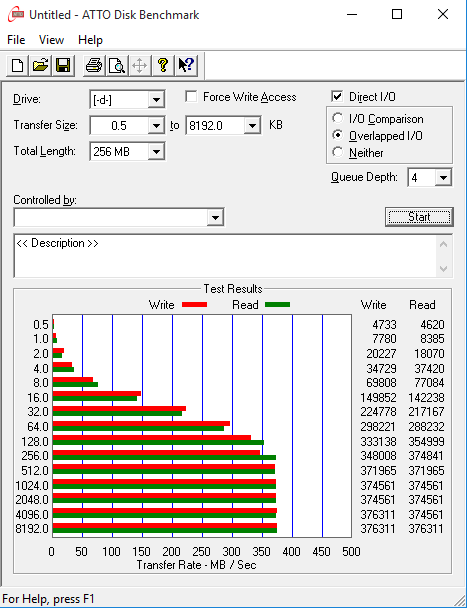Open the Help menu
This screenshot has width=467, height=608.
(x=90, y=40)
